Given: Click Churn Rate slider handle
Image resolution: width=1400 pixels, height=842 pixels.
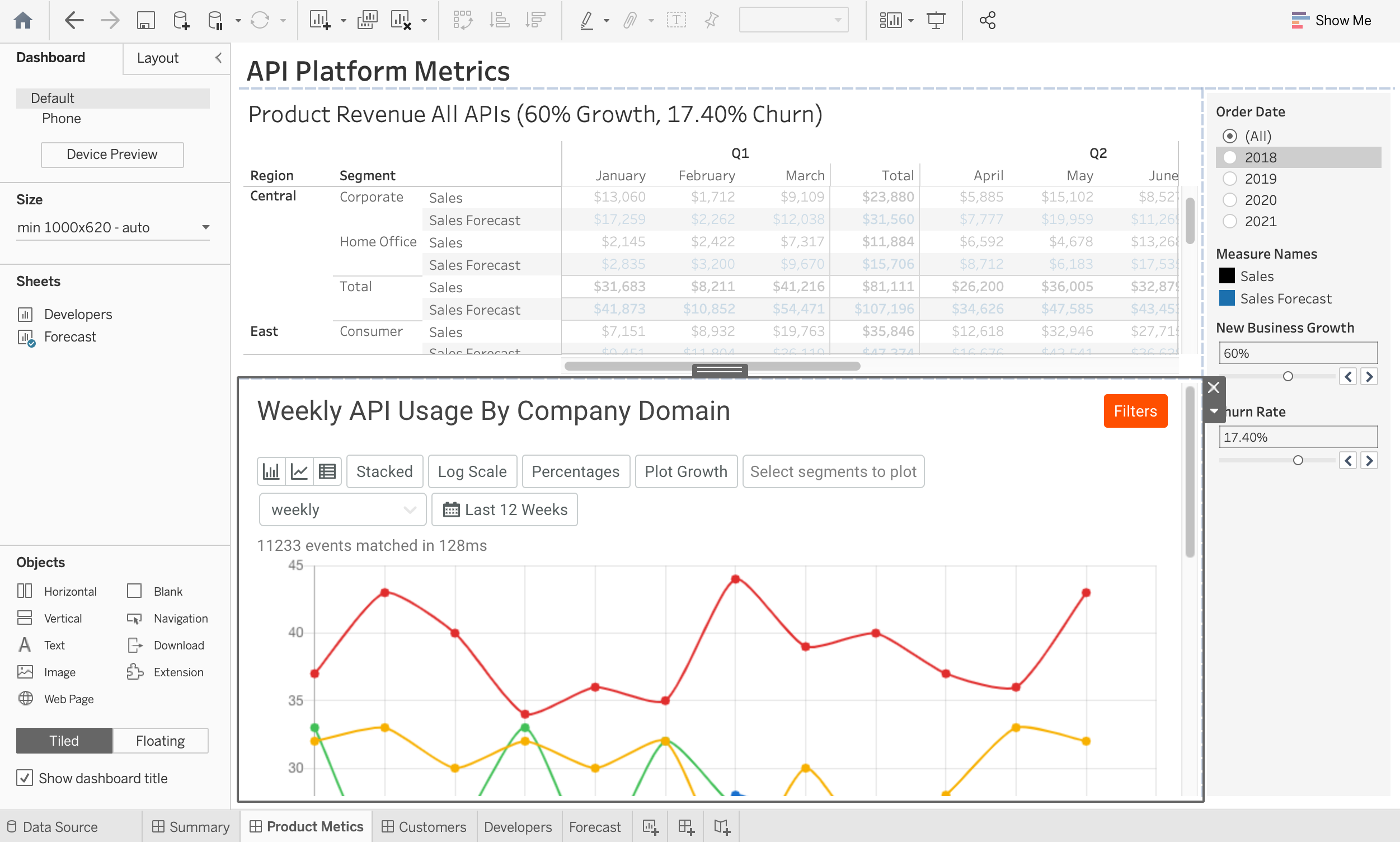Looking at the screenshot, I should [1298, 460].
